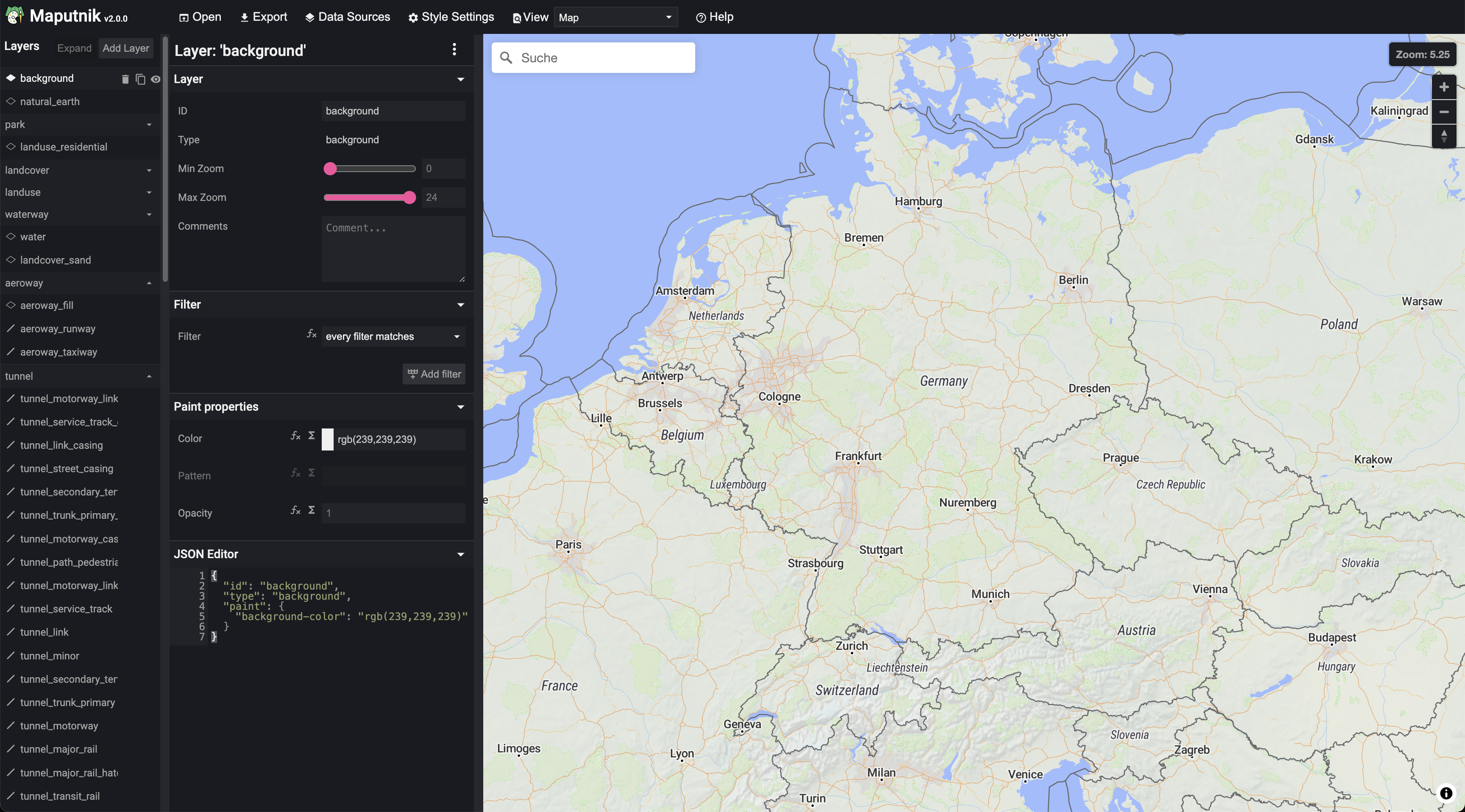Image resolution: width=1465 pixels, height=812 pixels.
Task: Click the color value rgb(239,239,239) field
Action: point(400,439)
